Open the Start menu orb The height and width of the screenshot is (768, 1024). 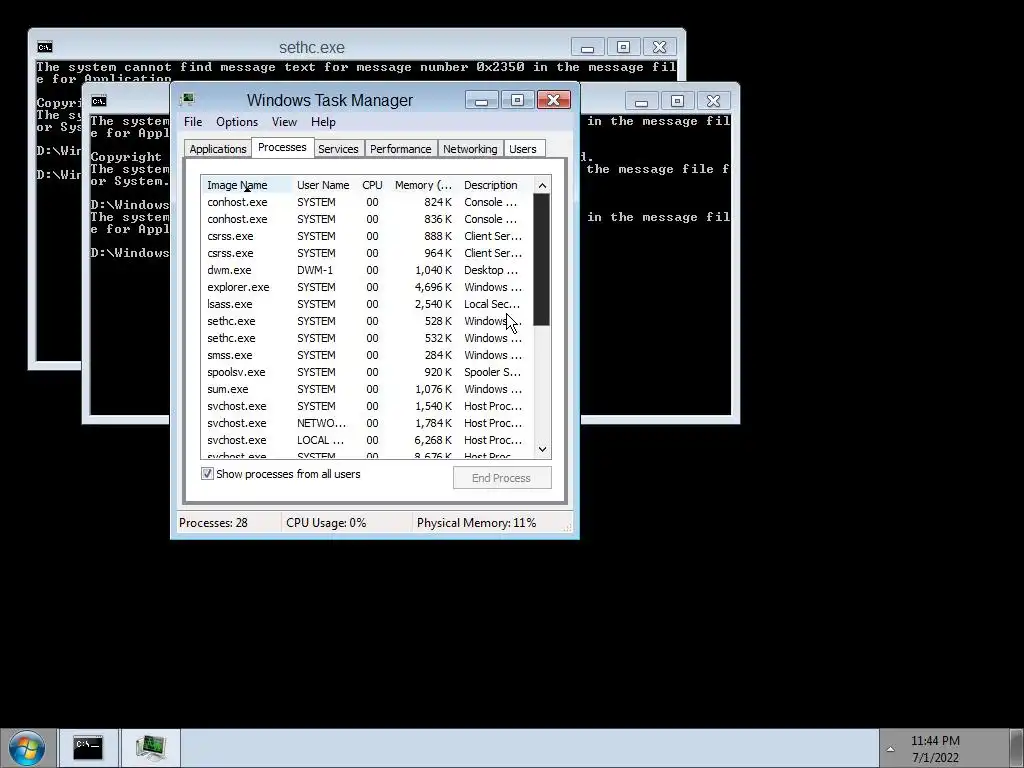(26, 748)
